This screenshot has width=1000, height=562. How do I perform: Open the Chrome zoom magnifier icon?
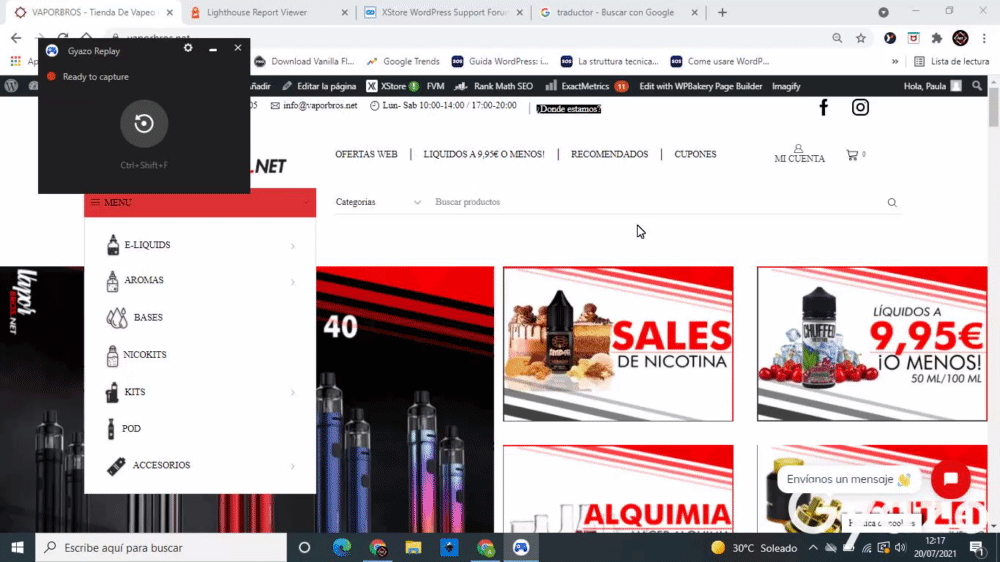[837, 38]
